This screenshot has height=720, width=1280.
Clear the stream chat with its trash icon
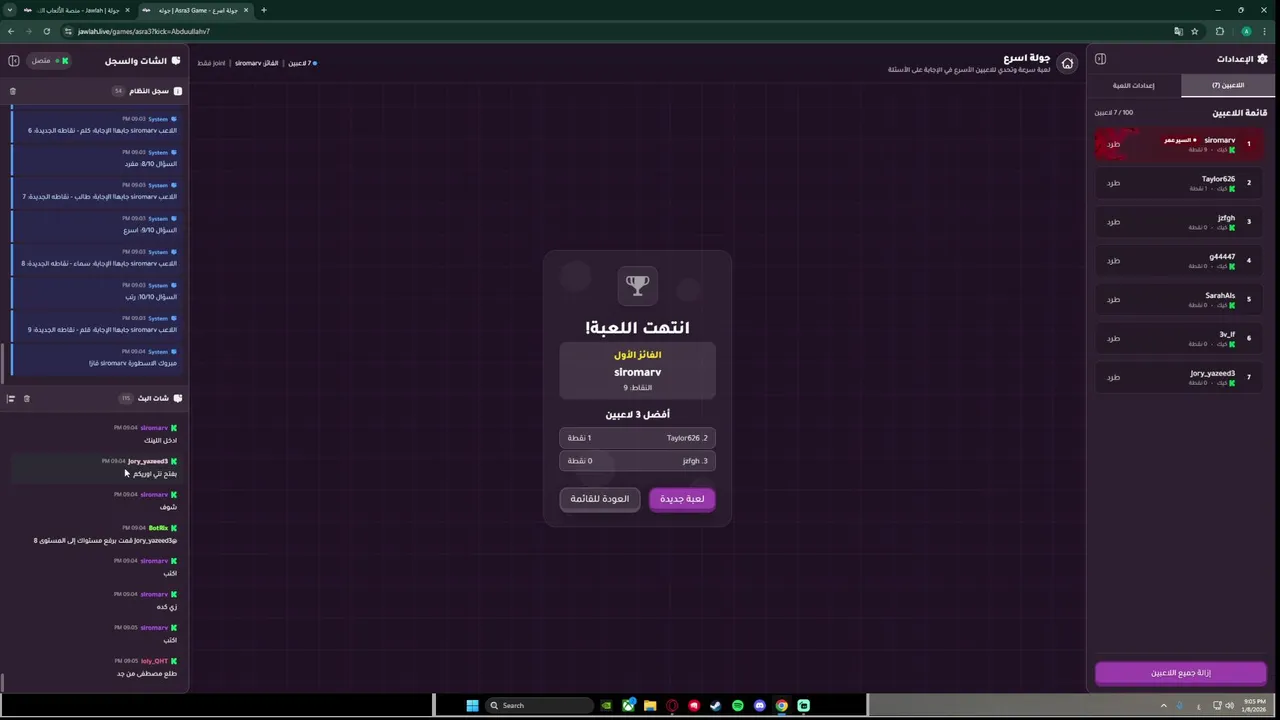tap(27, 398)
